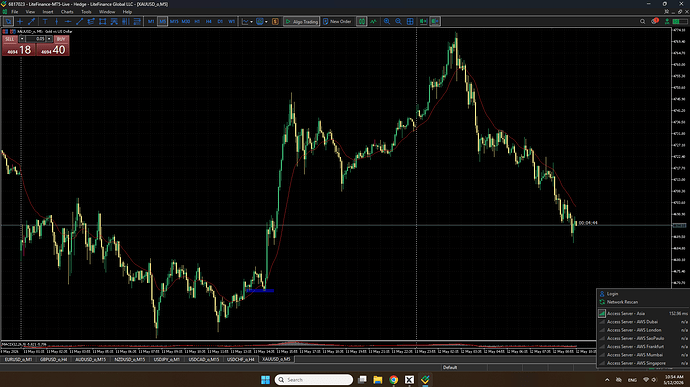The image size is (690, 387).
Task: Switch chart to D1 timeframe
Action: pos(220,21)
